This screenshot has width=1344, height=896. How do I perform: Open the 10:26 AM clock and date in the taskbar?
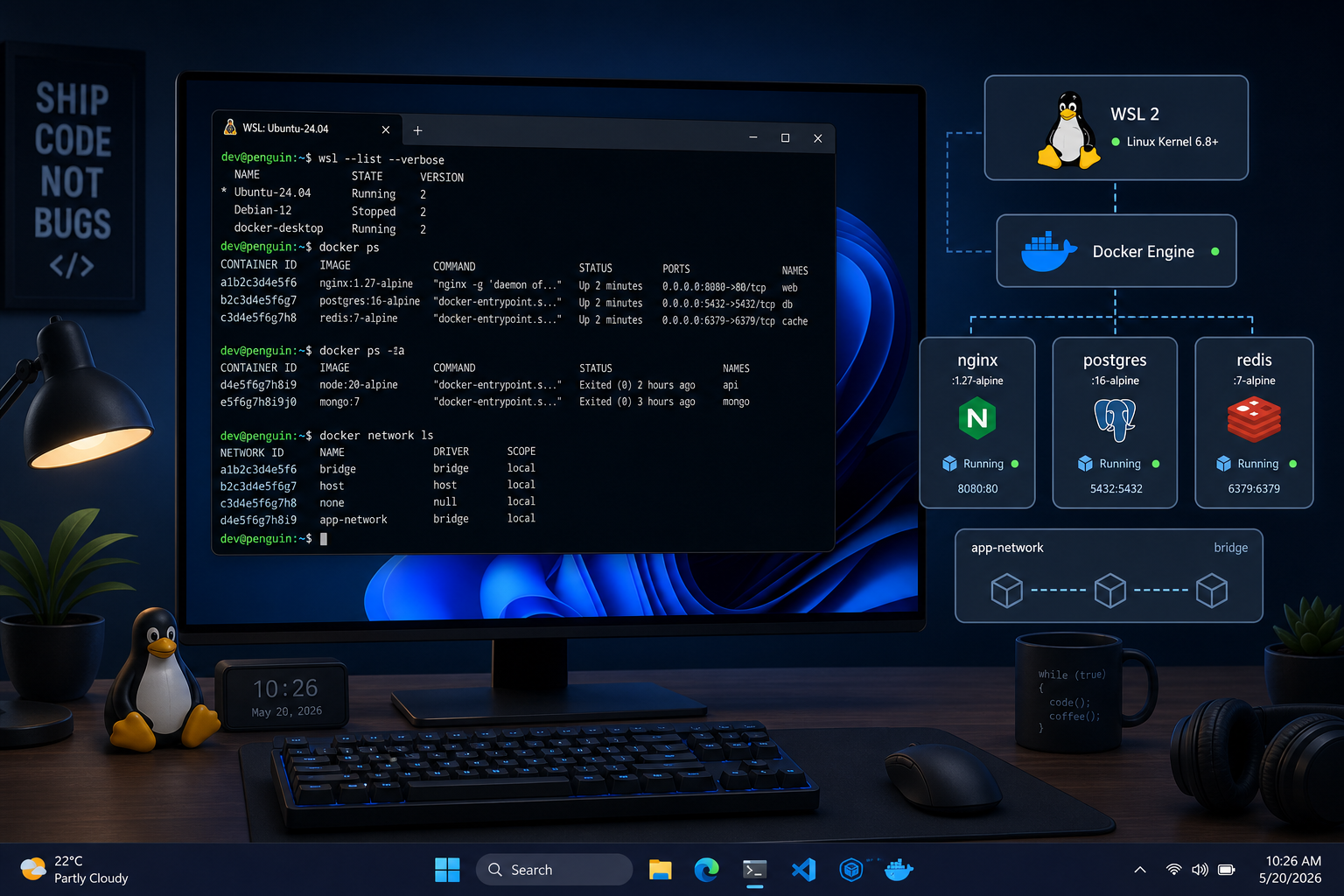(1291, 870)
